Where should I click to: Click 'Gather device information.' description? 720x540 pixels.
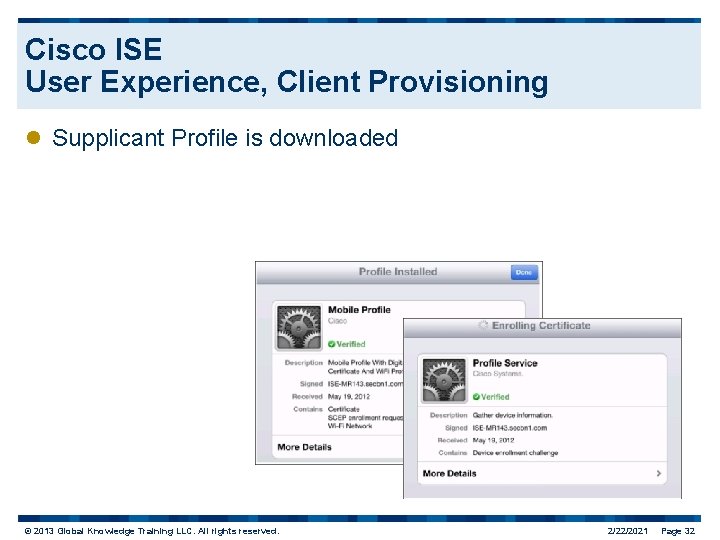coord(512,415)
